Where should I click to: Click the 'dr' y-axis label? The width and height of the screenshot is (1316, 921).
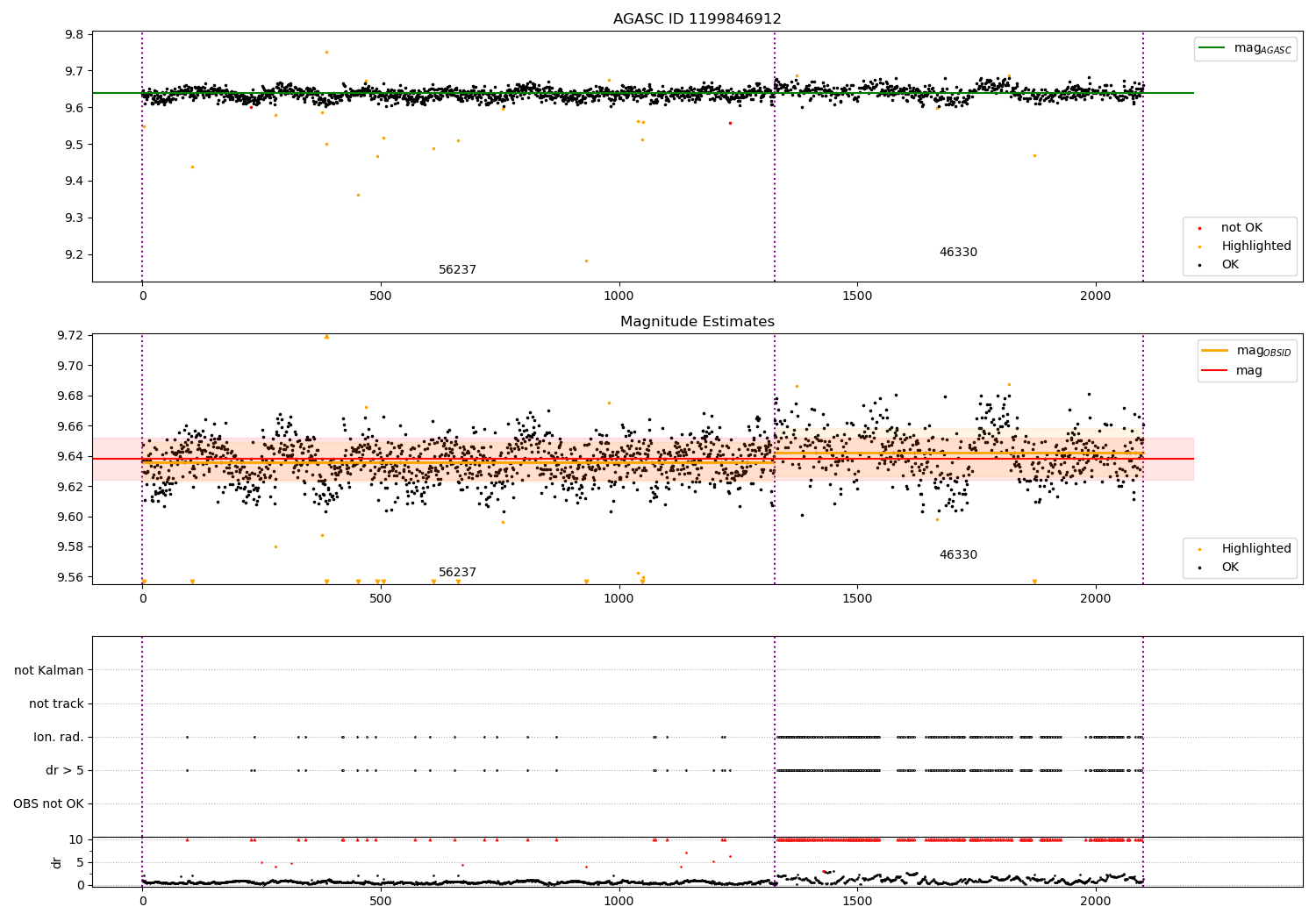pyautogui.click(x=57, y=862)
